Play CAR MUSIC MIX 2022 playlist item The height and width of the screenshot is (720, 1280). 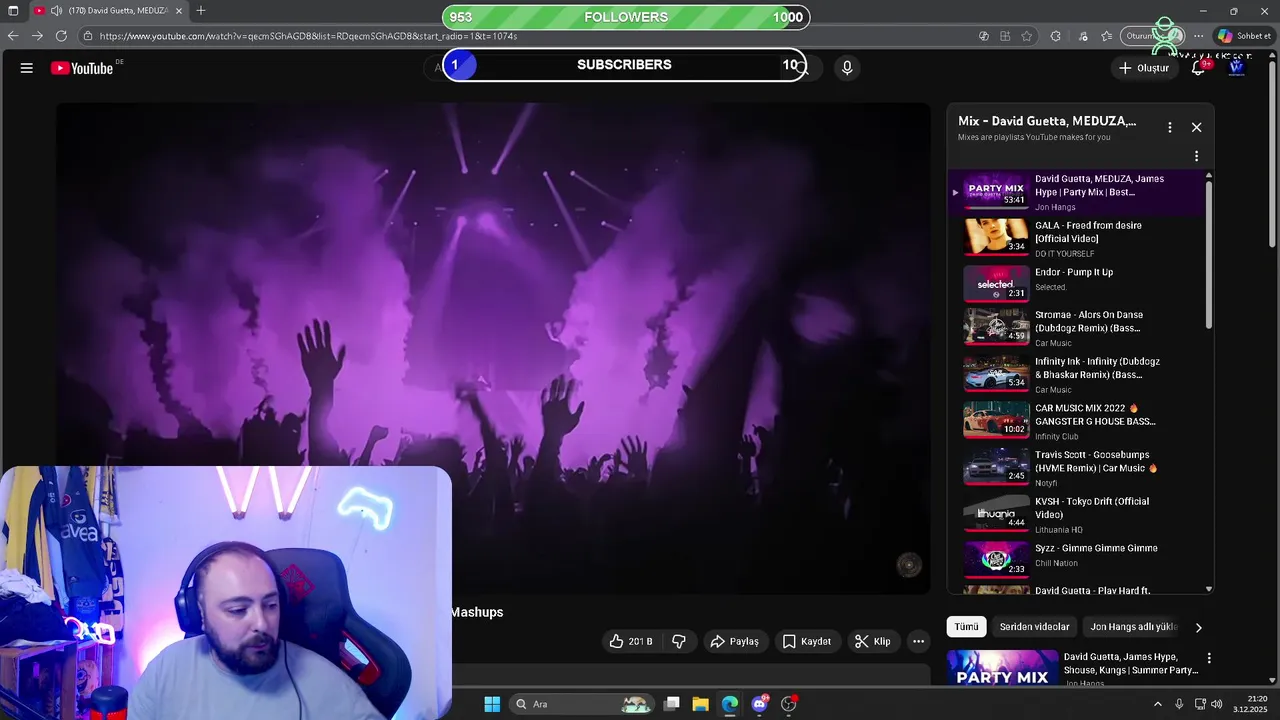click(1076, 422)
